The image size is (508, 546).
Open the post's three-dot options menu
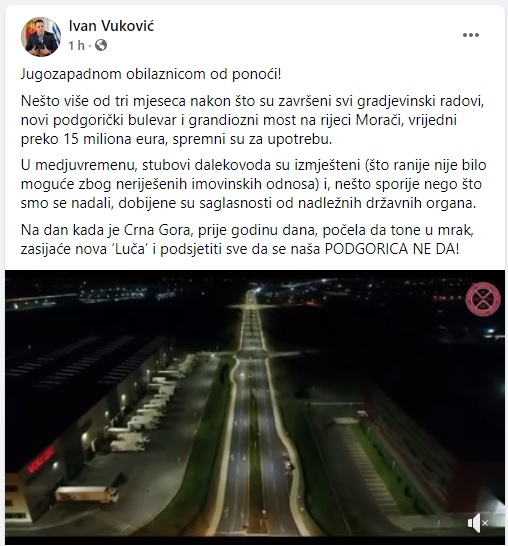471,35
